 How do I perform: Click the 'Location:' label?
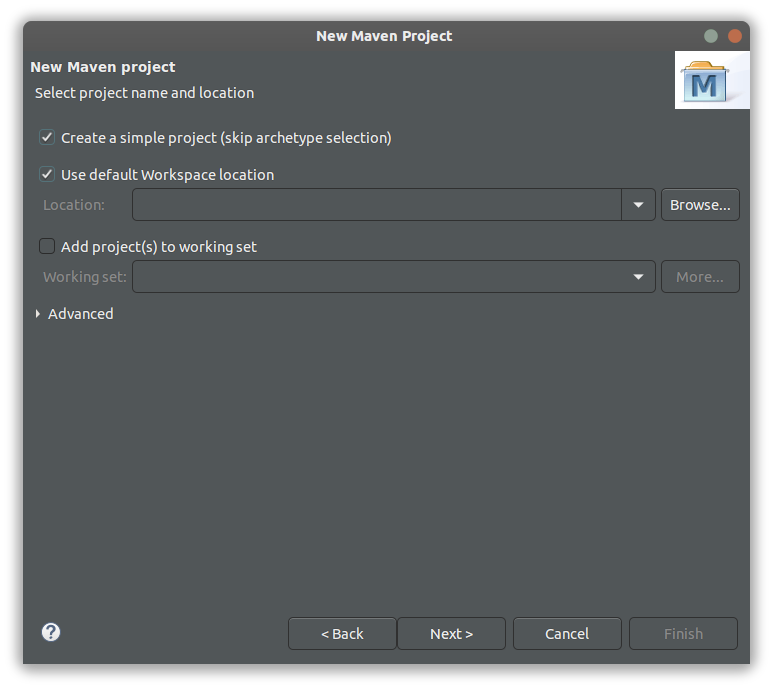(x=74, y=205)
